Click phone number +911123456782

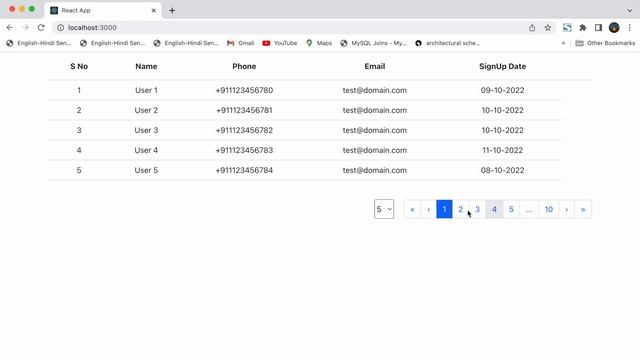click(244, 130)
